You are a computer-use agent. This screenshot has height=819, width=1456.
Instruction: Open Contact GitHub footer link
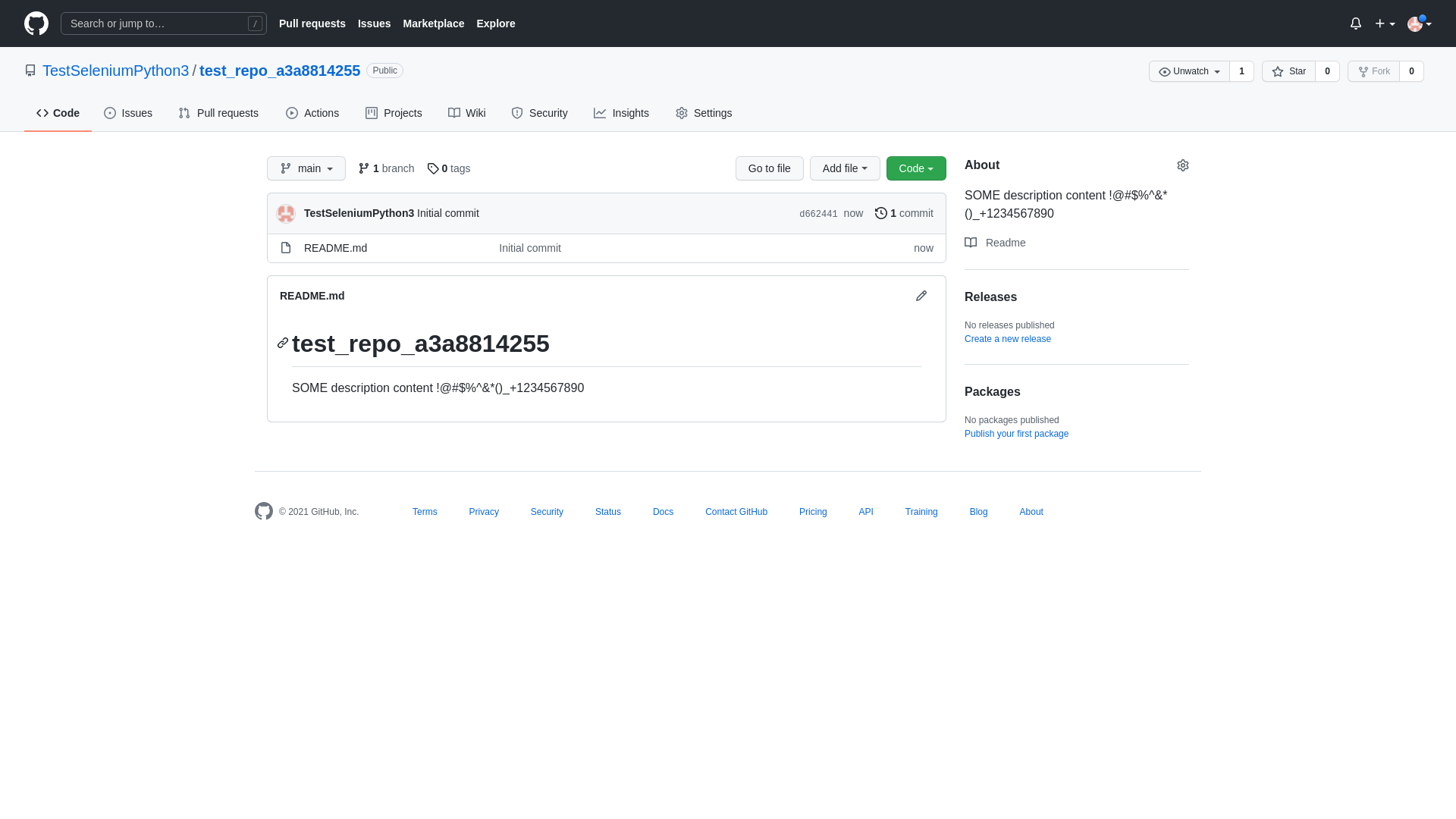pyautogui.click(x=736, y=512)
